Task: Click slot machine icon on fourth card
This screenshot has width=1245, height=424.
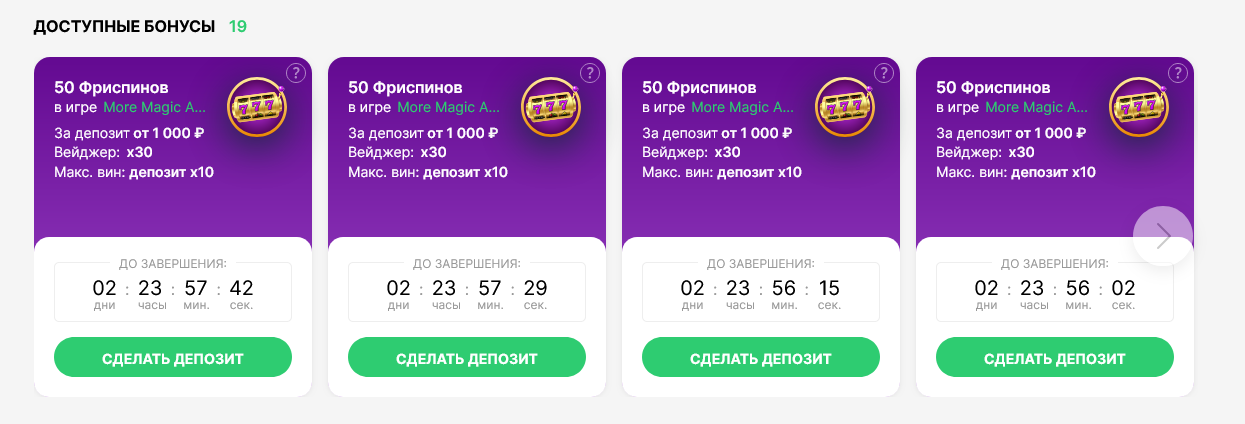Action: click(1139, 106)
